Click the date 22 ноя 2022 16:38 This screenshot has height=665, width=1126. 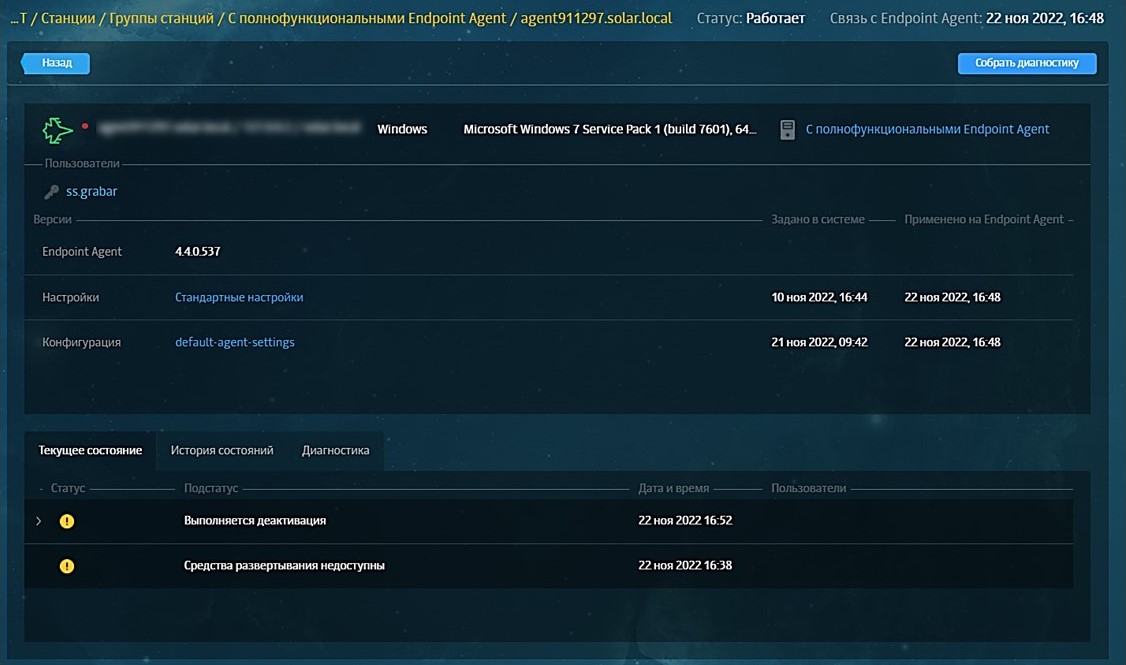click(x=685, y=565)
